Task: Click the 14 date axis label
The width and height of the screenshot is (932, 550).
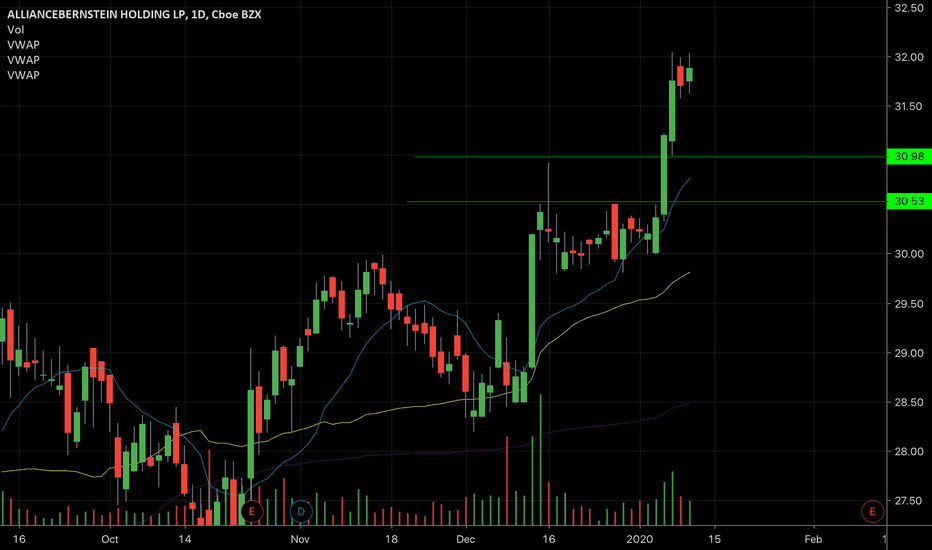Action: [x=185, y=539]
